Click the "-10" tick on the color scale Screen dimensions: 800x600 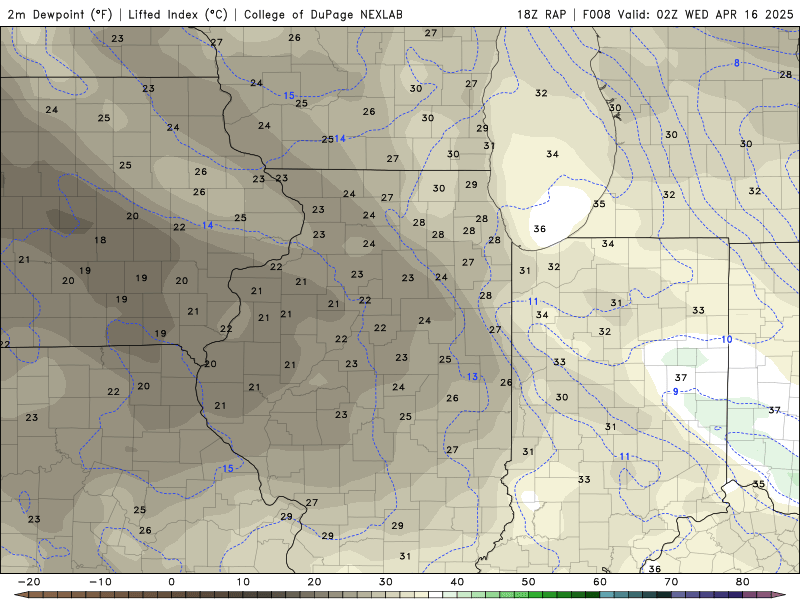100,582
